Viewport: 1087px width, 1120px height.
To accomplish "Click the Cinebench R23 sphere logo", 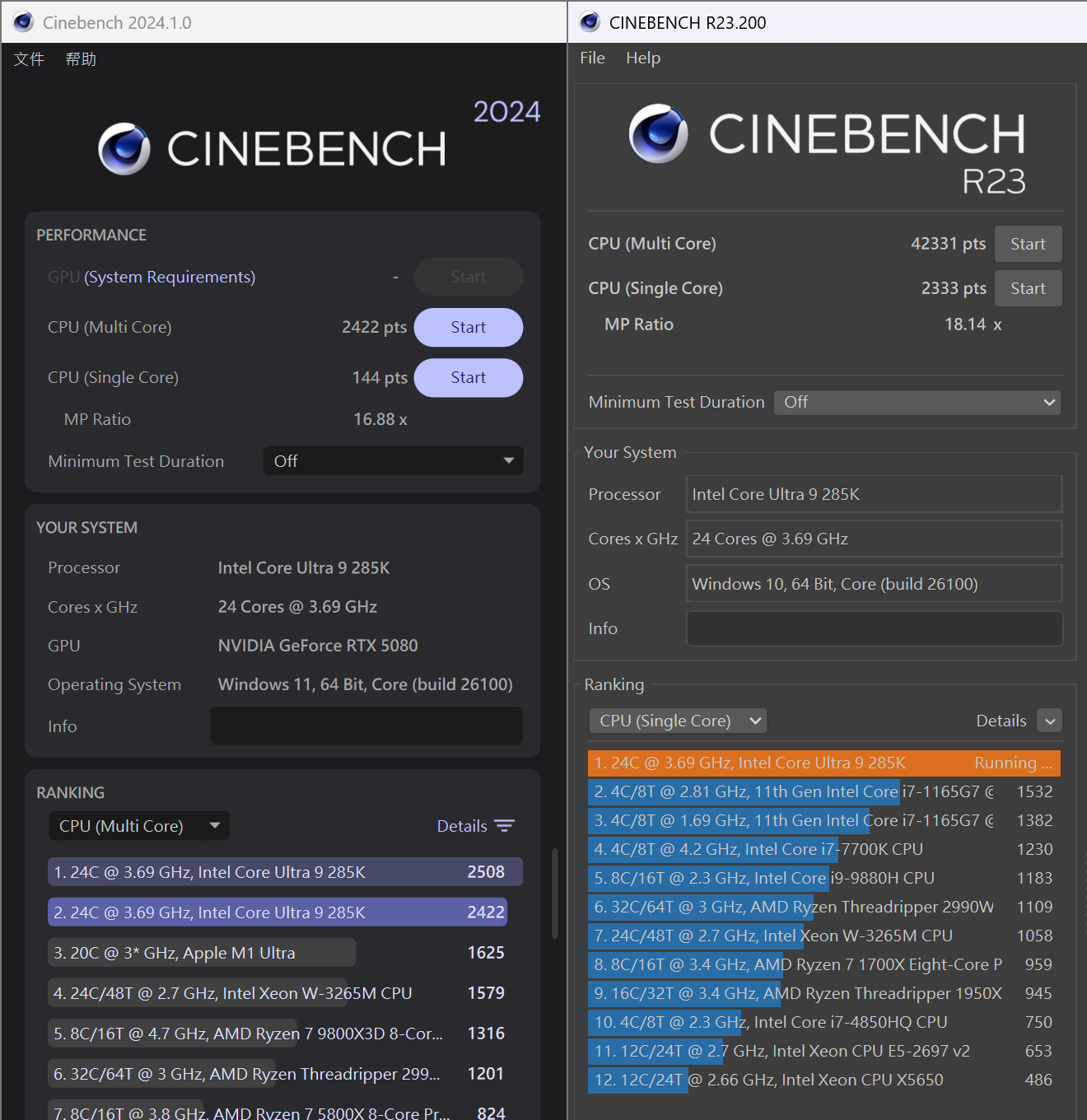I will (x=658, y=133).
